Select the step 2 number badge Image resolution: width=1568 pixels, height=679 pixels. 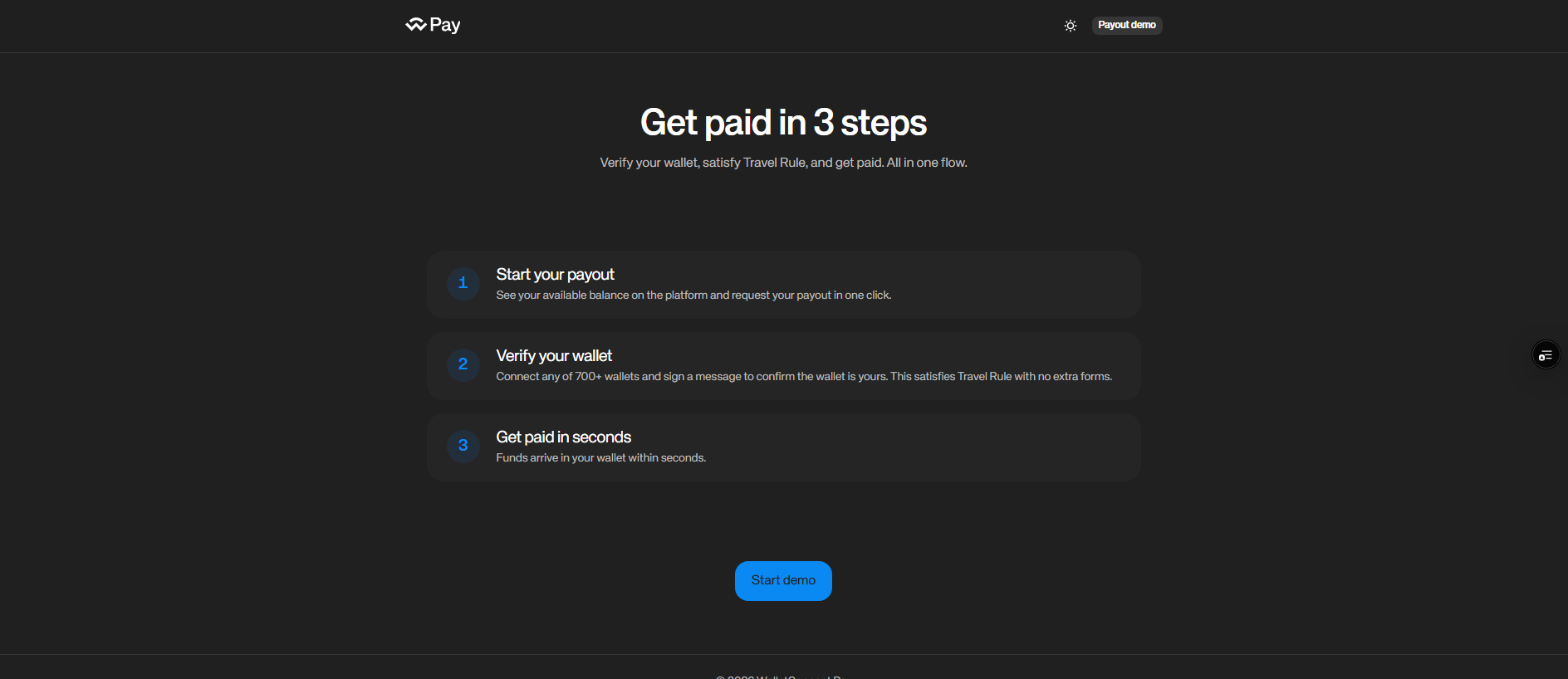(x=463, y=365)
